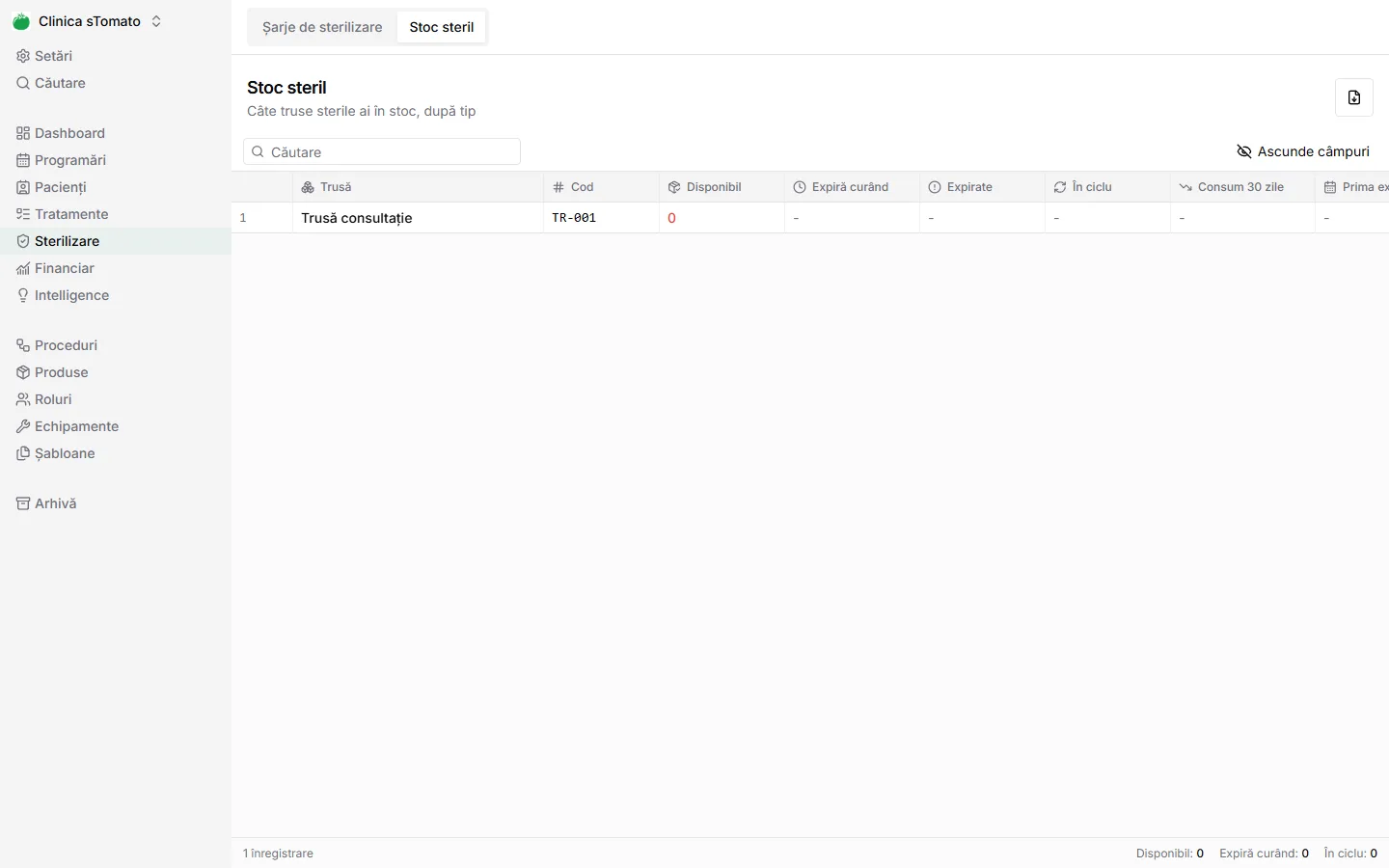Click the Tratamente list icon
The height and width of the screenshot is (868, 1389).
tap(23, 214)
